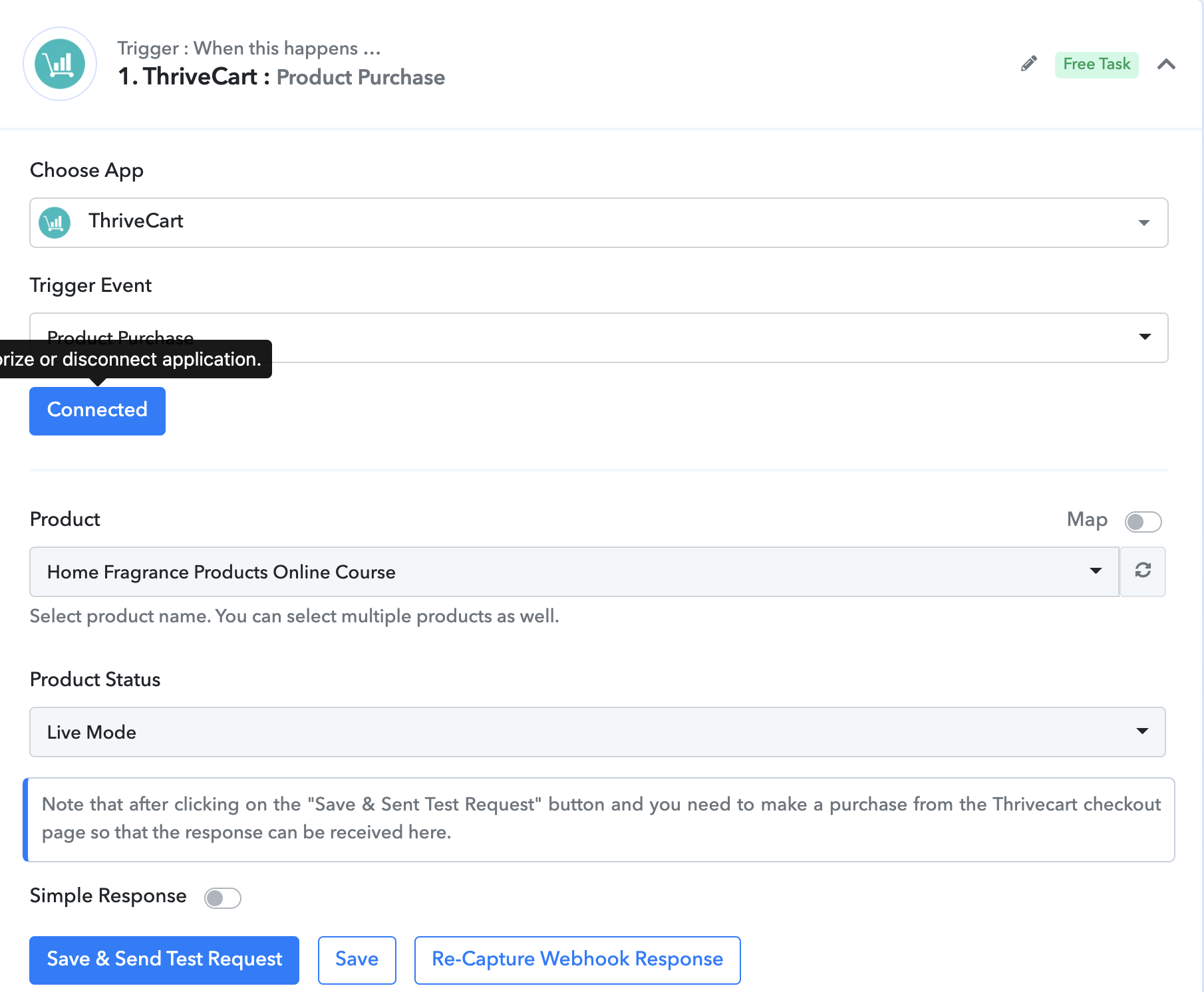
Task: Click the refresh icon beside Product field
Action: 1143,571
